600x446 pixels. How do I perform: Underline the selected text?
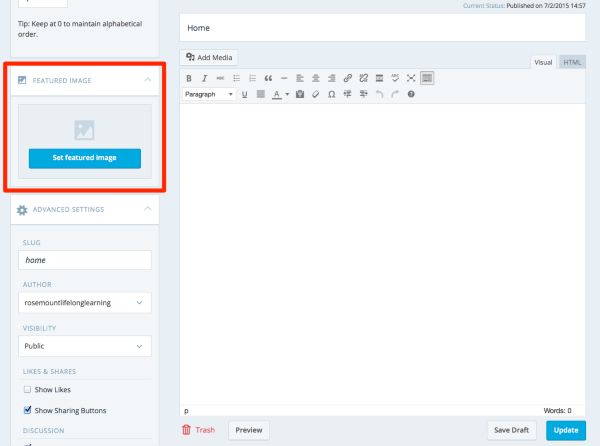[245, 94]
